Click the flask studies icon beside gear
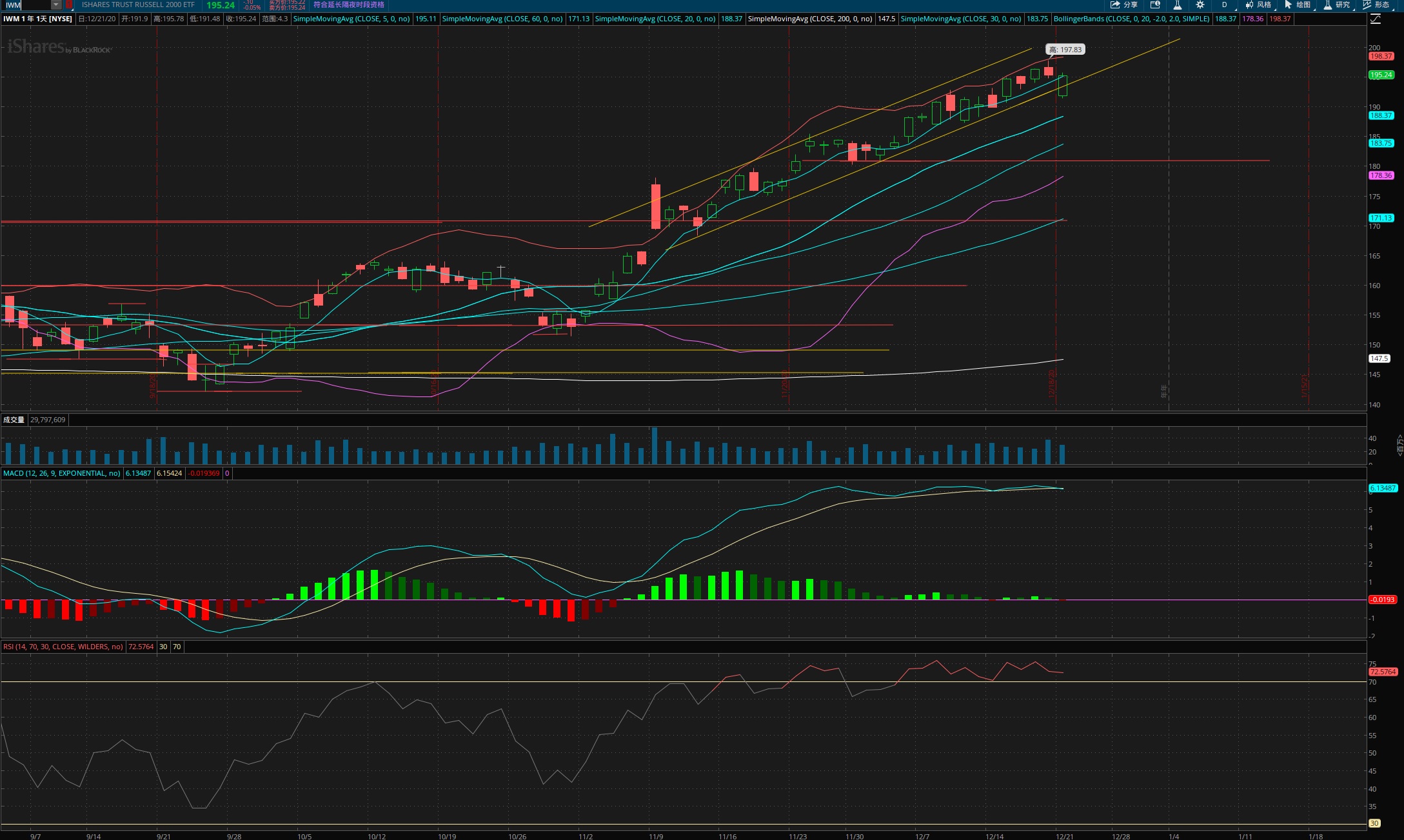Screen dimensions: 1404x840 (x=1177, y=5)
